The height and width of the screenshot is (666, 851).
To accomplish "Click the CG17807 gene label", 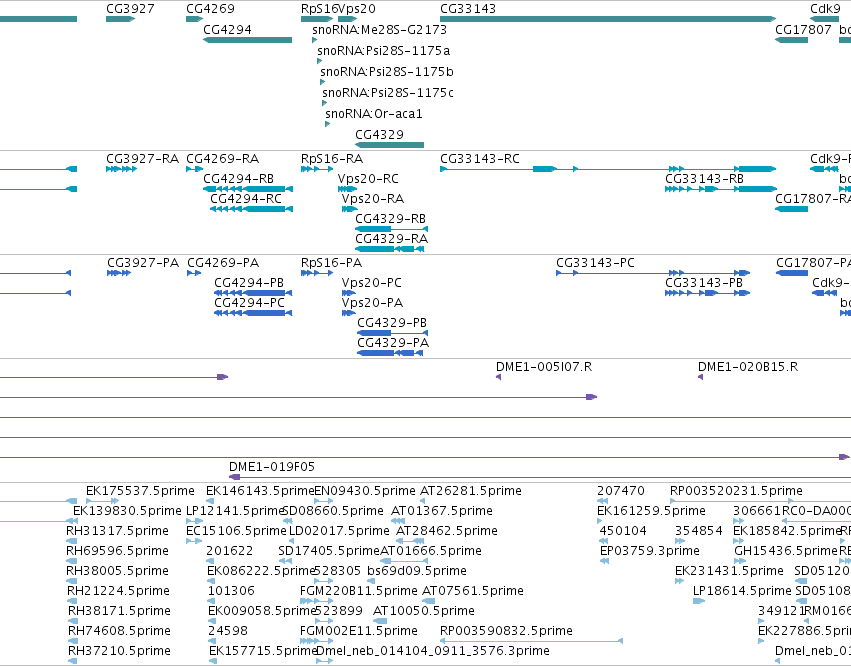I will pyautogui.click(x=803, y=30).
